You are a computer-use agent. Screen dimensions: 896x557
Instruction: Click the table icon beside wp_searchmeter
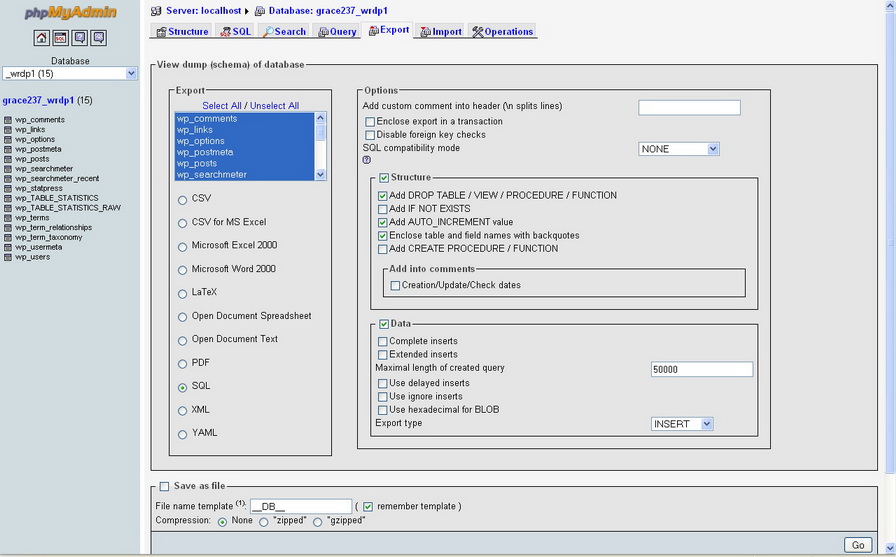coord(8,169)
